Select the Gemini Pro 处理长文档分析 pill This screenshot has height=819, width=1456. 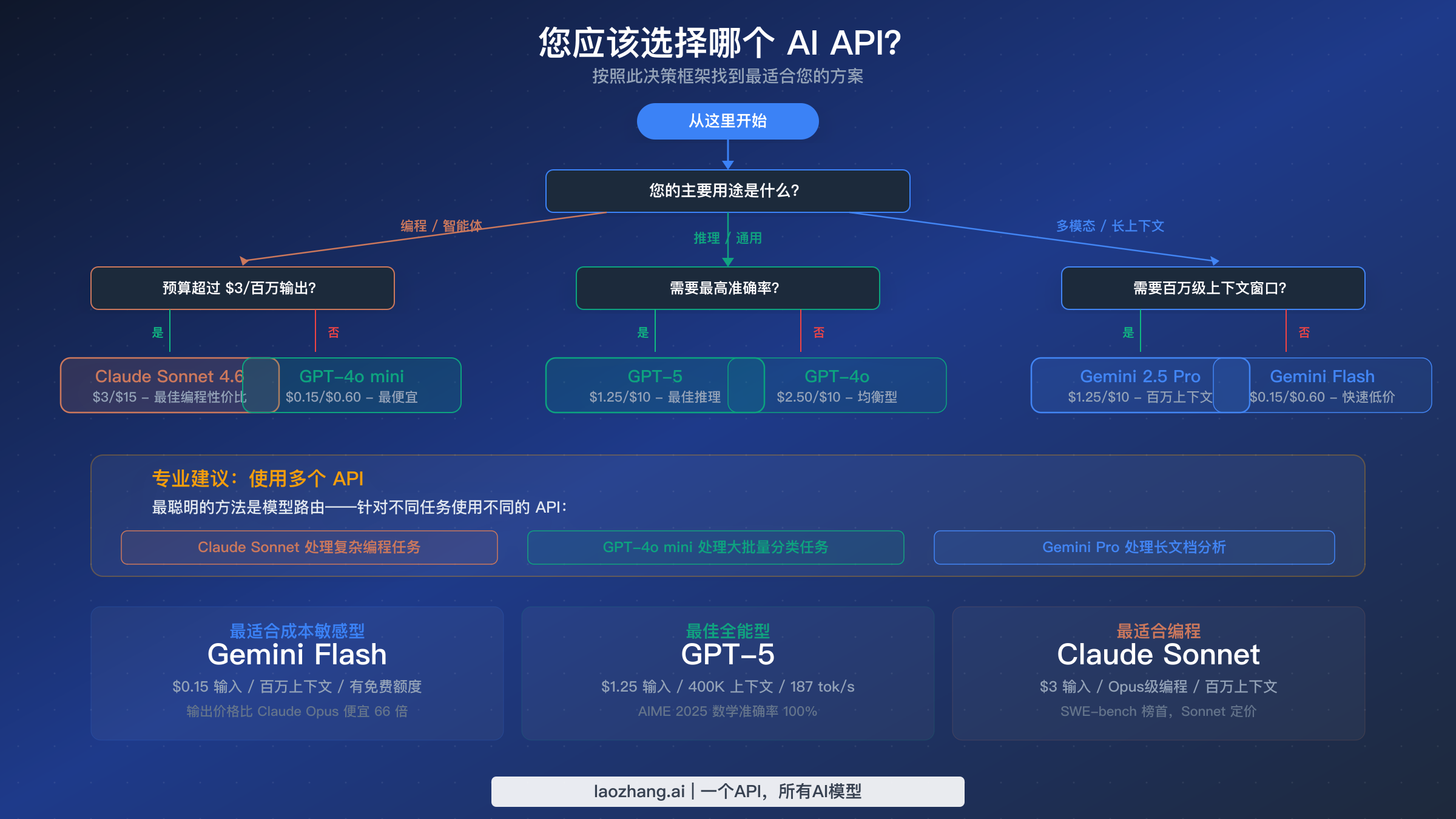tap(1134, 547)
